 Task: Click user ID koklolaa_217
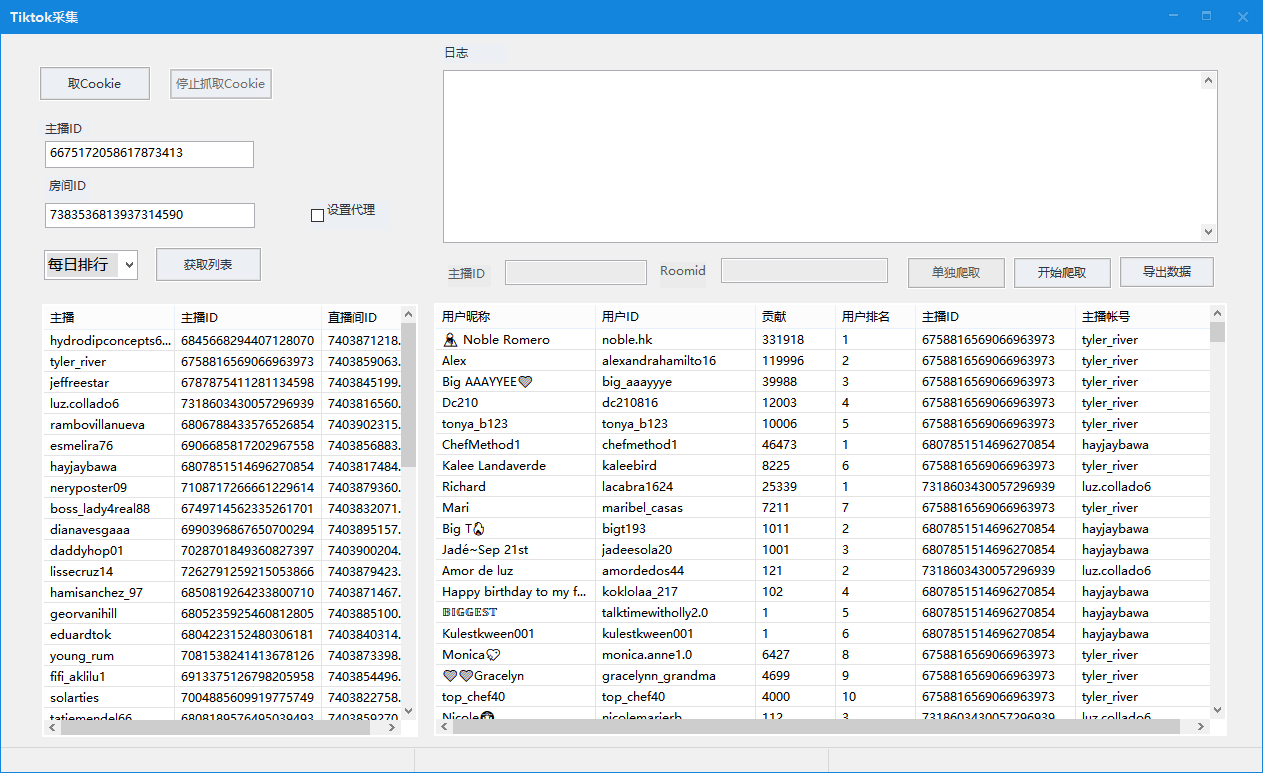pos(640,592)
